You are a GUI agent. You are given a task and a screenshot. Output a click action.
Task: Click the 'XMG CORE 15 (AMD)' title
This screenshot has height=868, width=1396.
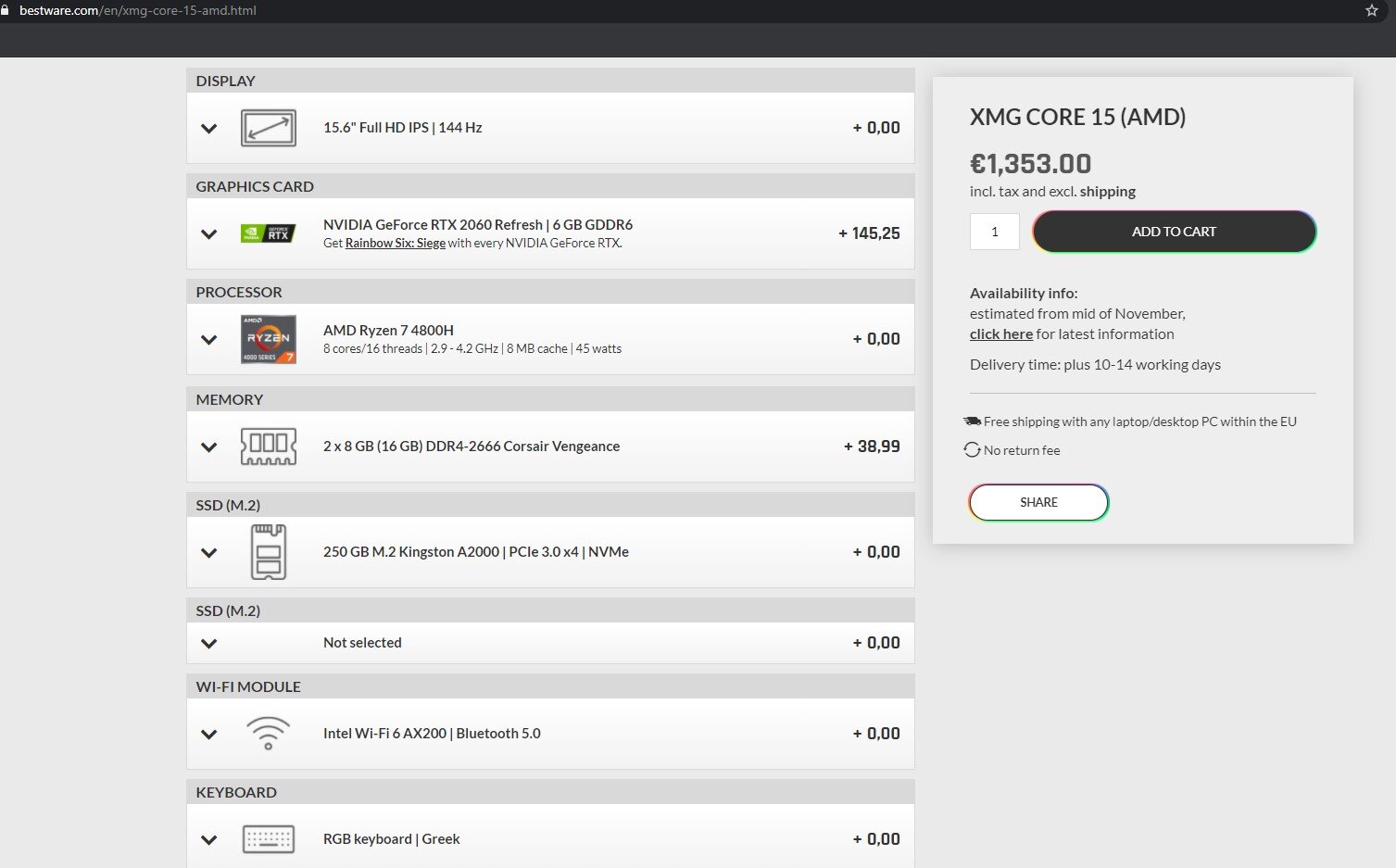(1077, 117)
